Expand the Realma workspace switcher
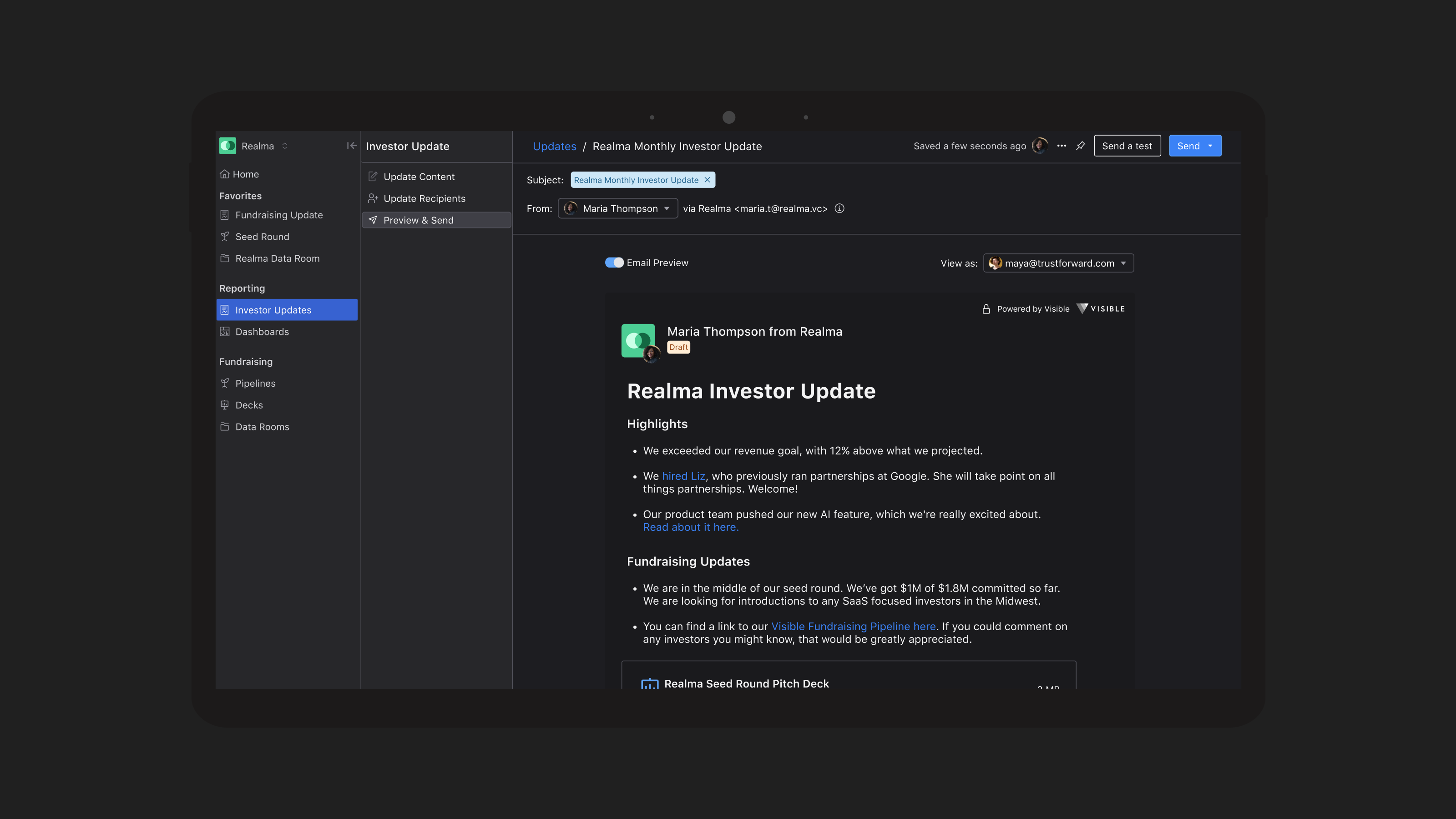The width and height of the screenshot is (1456, 819). click(x=285, y=146)
